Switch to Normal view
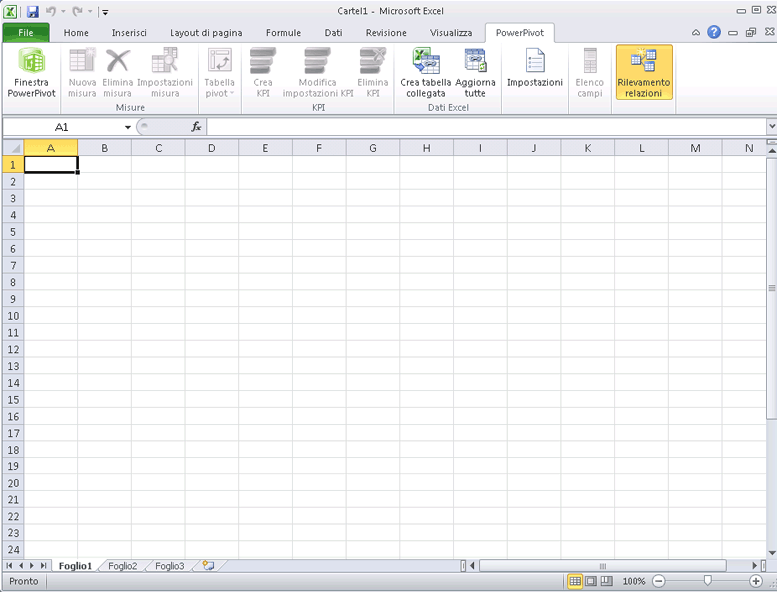The image size is (777, 592). [575, 581]
